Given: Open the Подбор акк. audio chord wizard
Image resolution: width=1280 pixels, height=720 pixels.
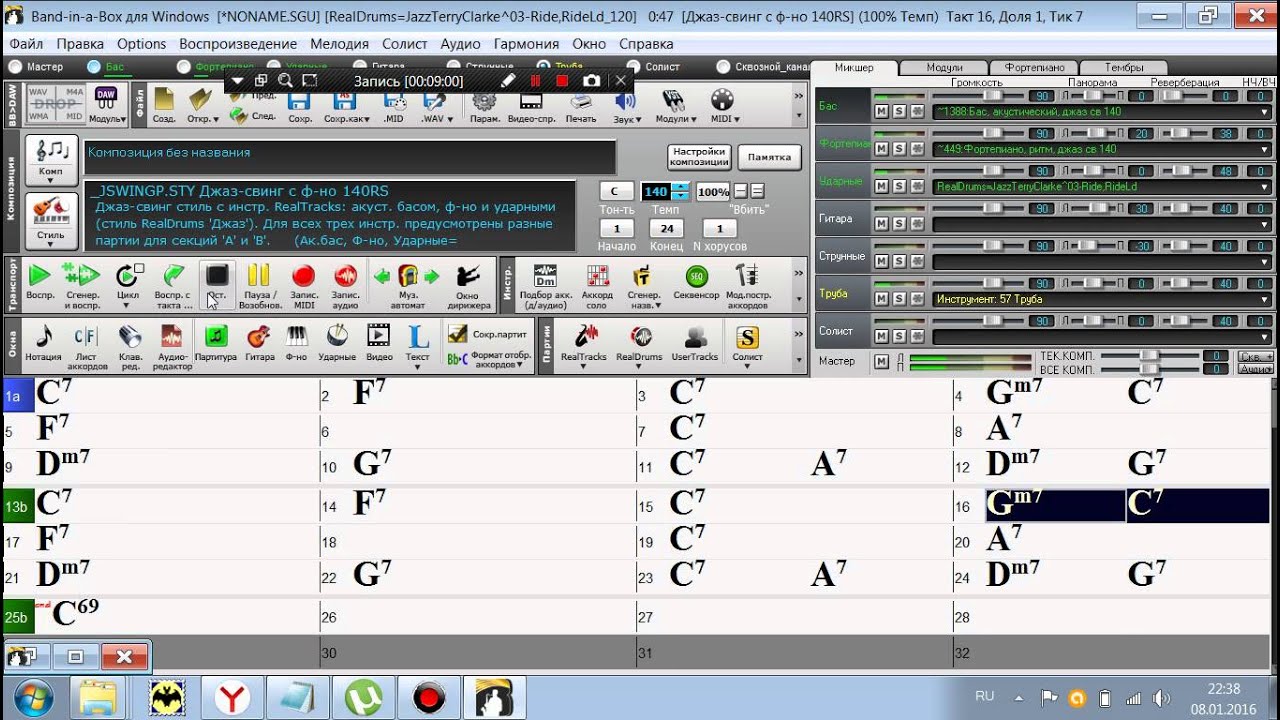Looking at the screenshot, I should click(x=545, y=285).
